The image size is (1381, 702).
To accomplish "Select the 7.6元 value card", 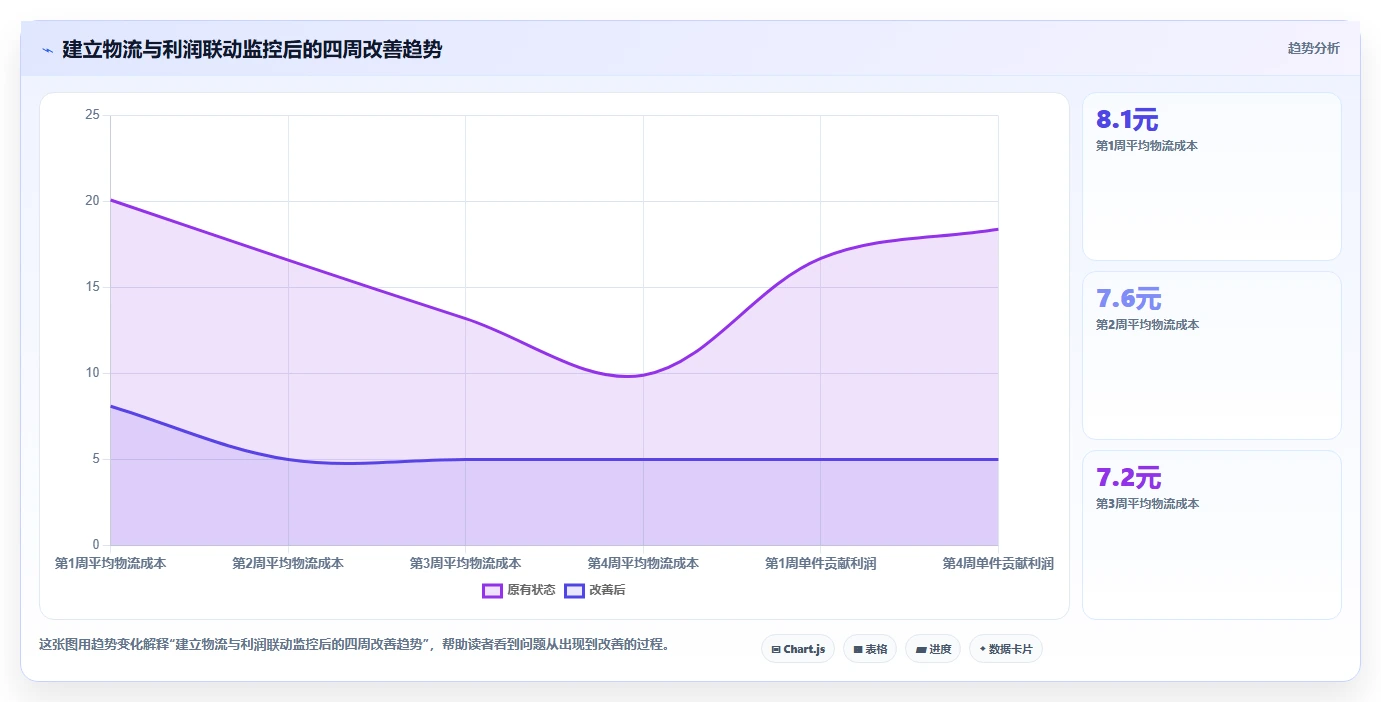I will [1212, 355].
